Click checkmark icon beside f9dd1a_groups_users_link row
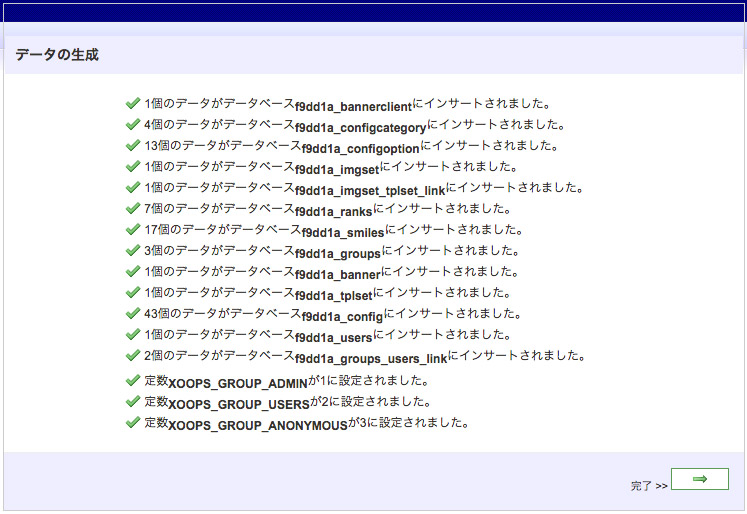 [x=132, y=355]
